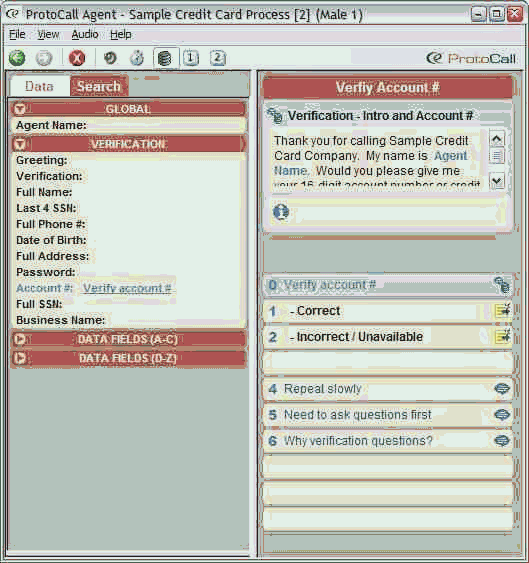Image resolution: width=529 pixels, height=563 pixels.
Task: Collapse the GLOBAL section
Action: (x=19, y=109)
